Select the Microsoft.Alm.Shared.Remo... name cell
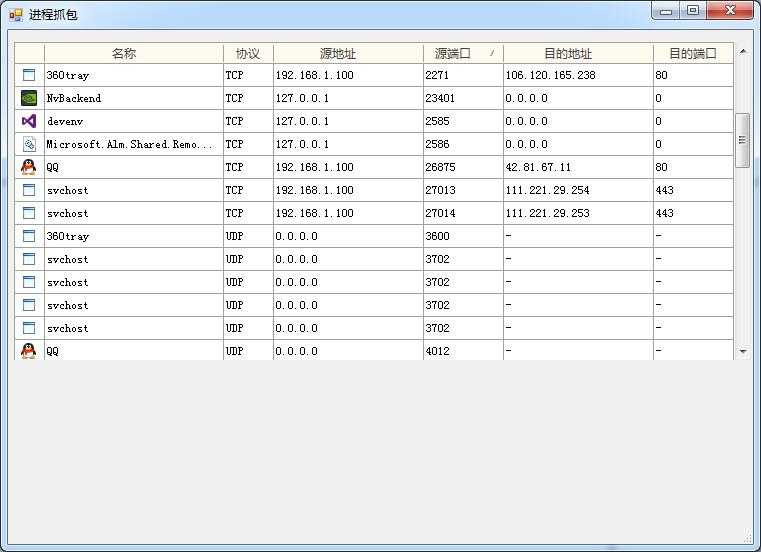This screenshot has width=761, height=552. point(133,144)
